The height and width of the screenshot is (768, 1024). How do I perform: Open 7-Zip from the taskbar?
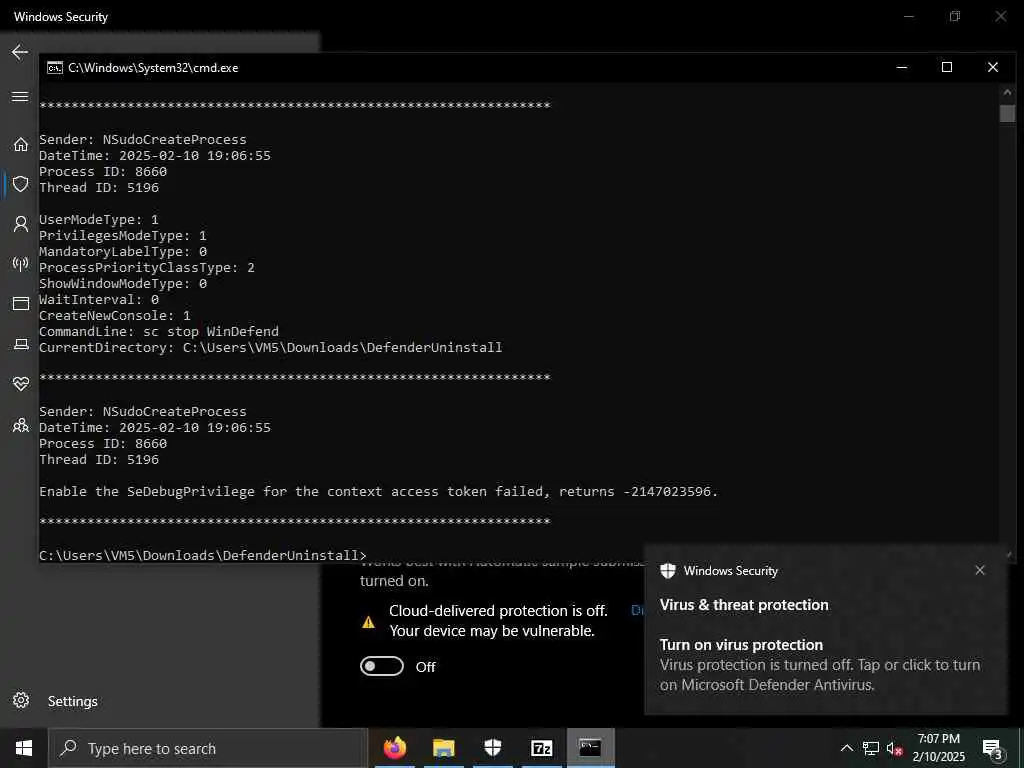pyautogui.click(x=541, y=748)
